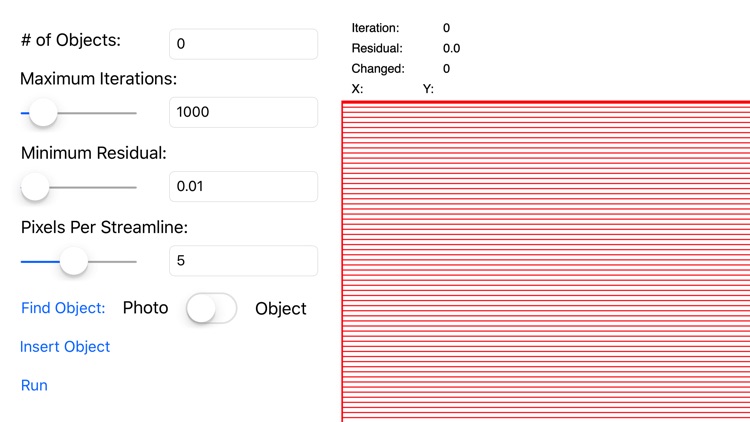Click the Y: coordinate label
750x422 pixels.
point(428,89)
